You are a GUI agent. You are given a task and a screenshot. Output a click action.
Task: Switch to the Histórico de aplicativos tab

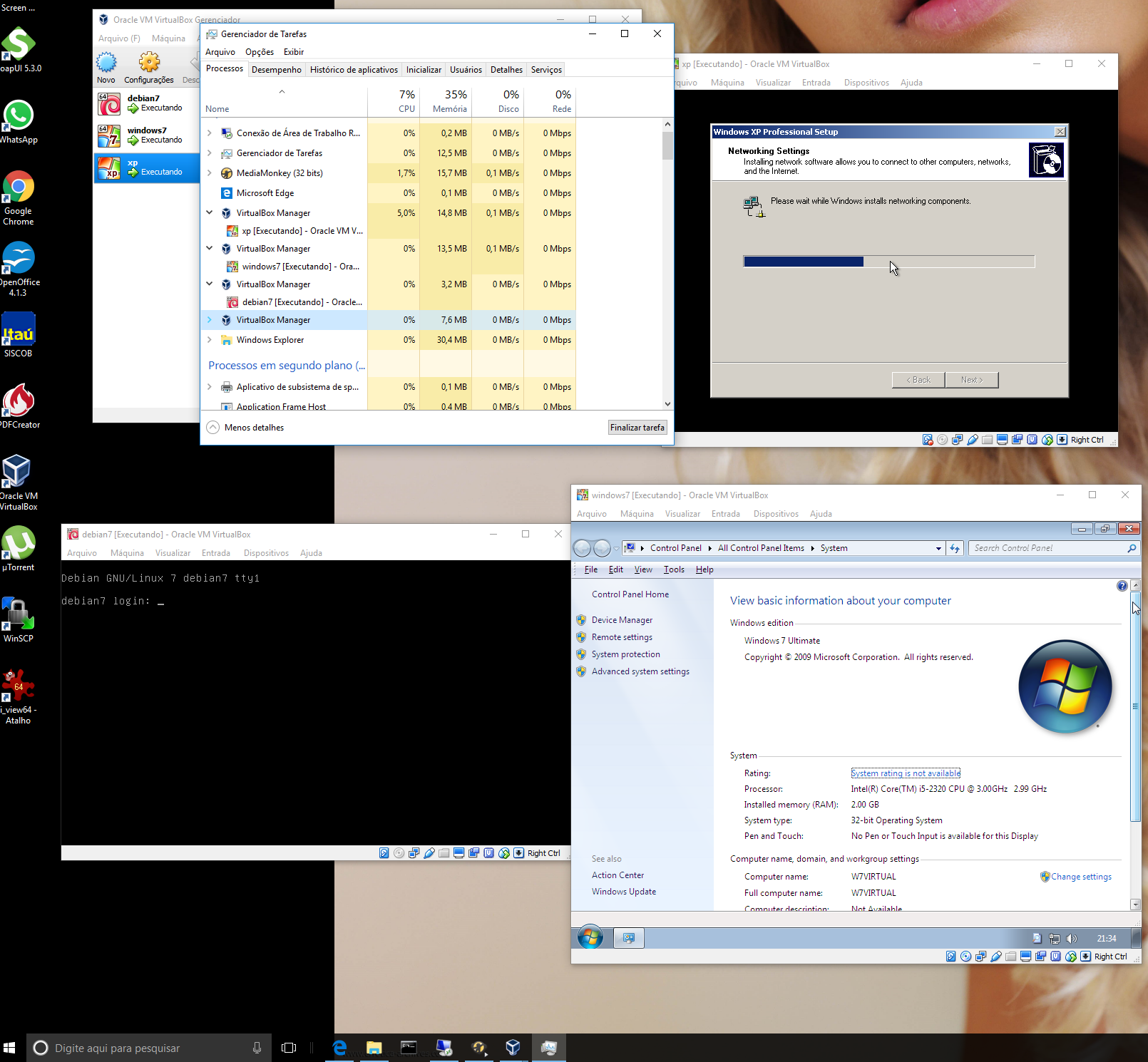pos(354,70)
